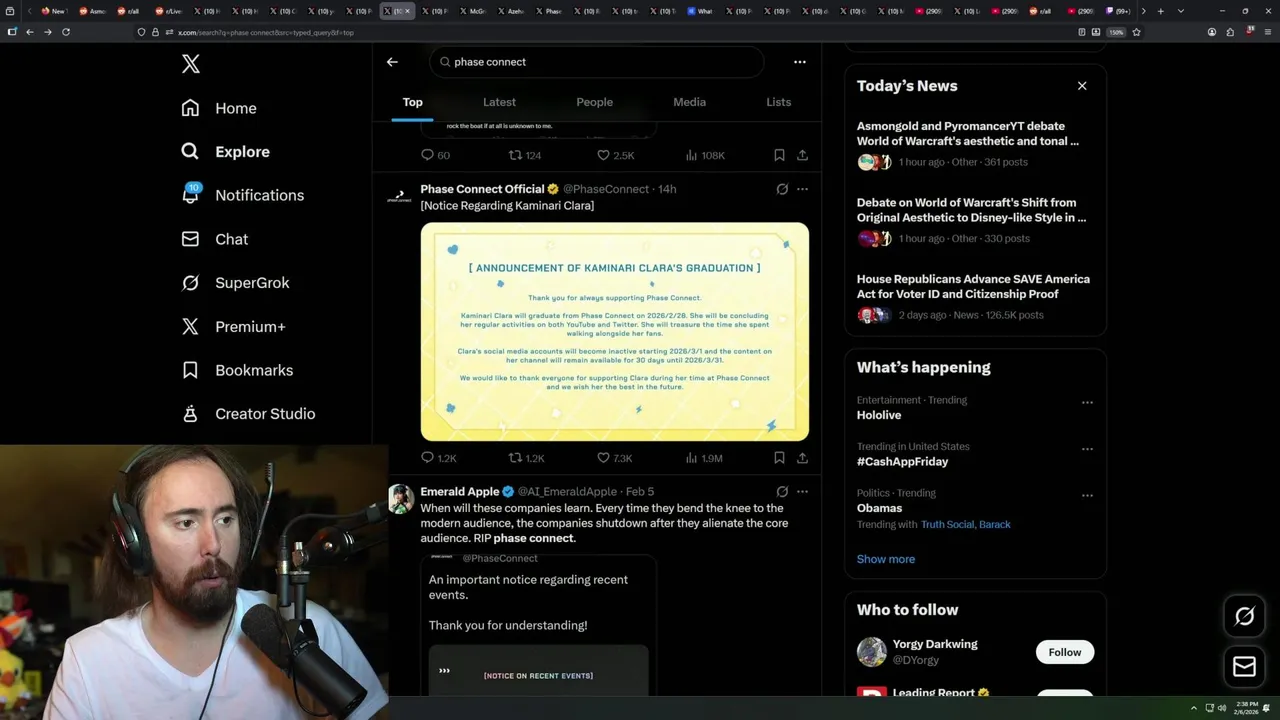
Task: Open Emerald Apple profile name
Action: click(460, 492)
